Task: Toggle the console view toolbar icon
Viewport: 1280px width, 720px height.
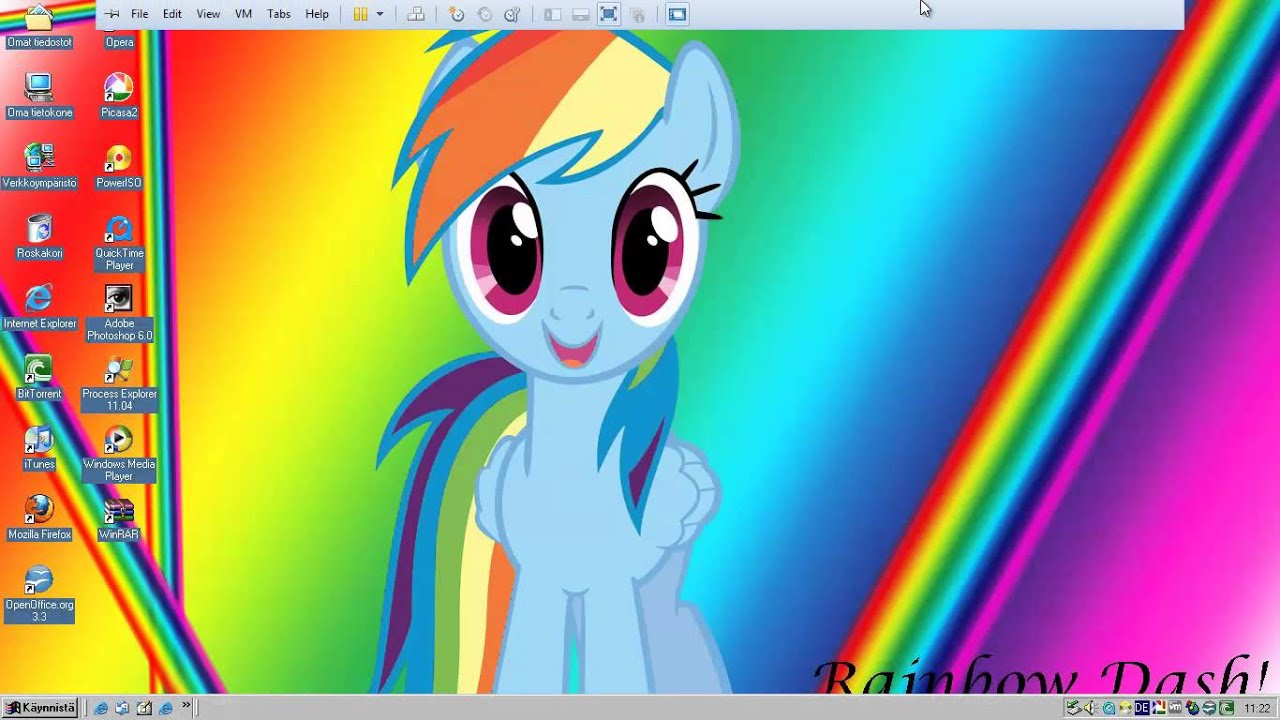Action: point(677,14)
